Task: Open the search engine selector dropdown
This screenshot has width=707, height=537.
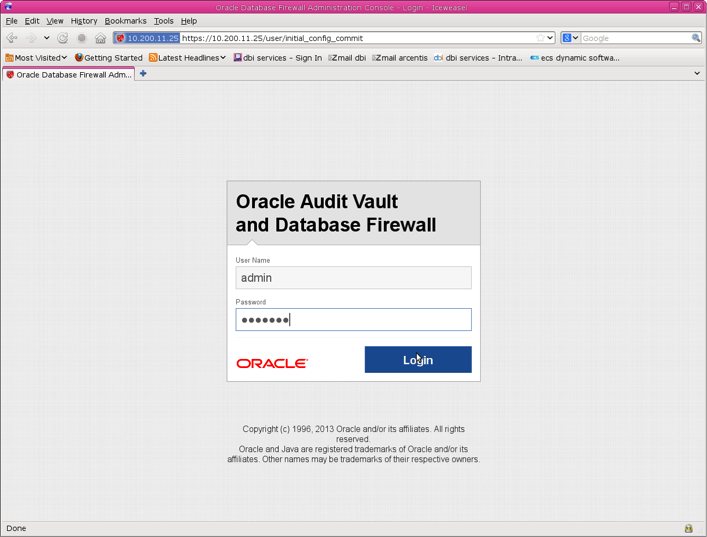Action: tap(570, 38)
